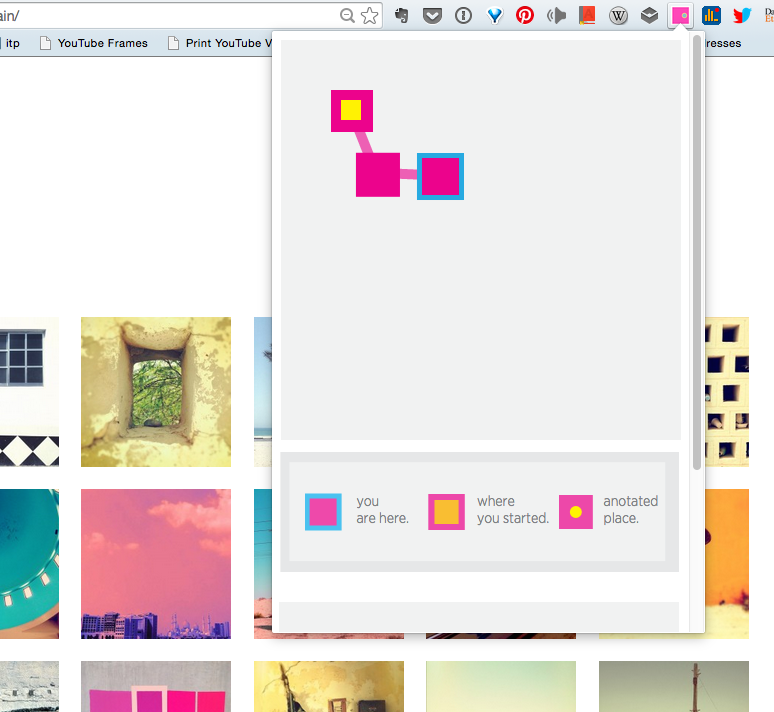The image size is (774, 712).
Task: Open the blue bar chart extension icon
Action: coord(711,16)
